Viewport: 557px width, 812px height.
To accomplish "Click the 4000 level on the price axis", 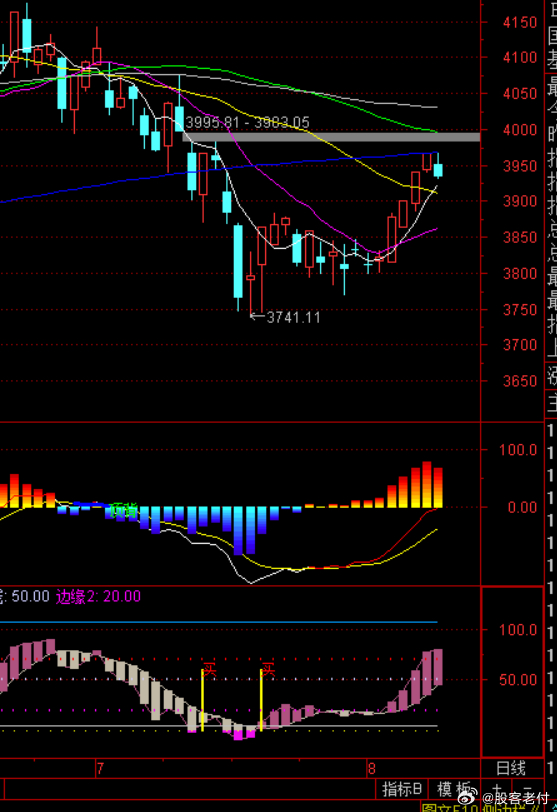I will click(x=520, y=129).
